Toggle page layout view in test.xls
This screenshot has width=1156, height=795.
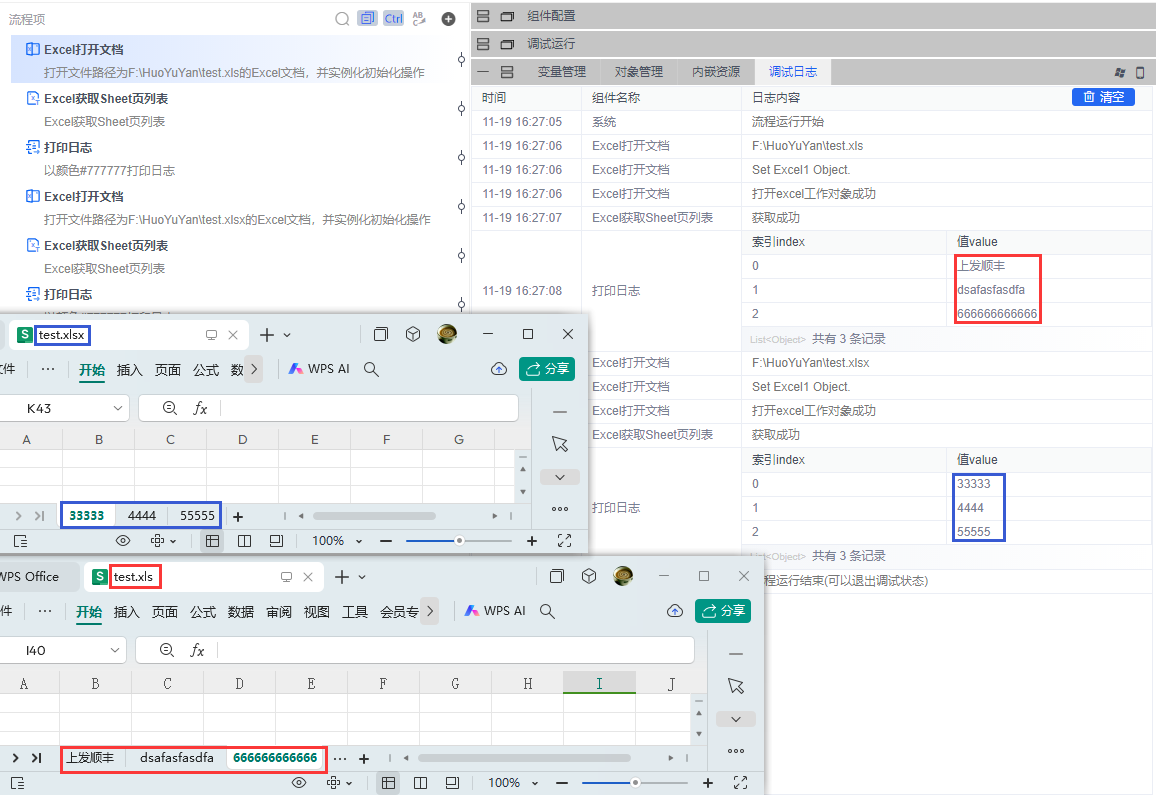pyautogui.click(x=421, y=783)
